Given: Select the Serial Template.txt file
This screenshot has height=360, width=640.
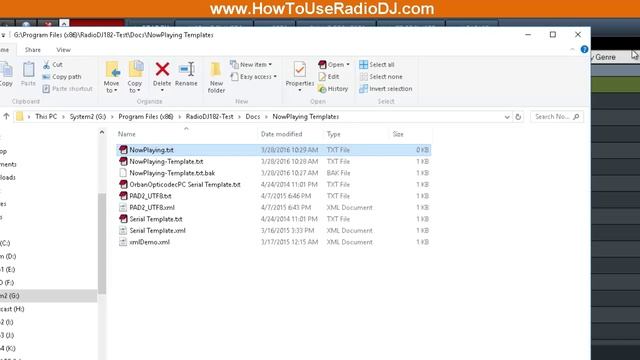Looking at the screenshot, I should tap(273, 219).
